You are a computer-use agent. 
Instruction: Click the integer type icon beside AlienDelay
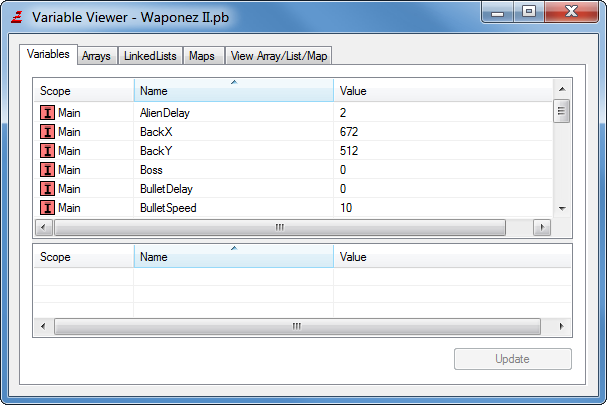pos(47,113)
